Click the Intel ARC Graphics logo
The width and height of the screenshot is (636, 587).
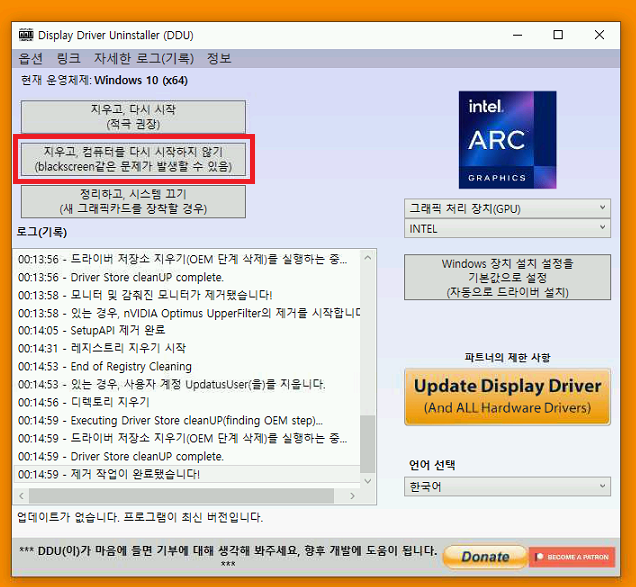point(507,140)
